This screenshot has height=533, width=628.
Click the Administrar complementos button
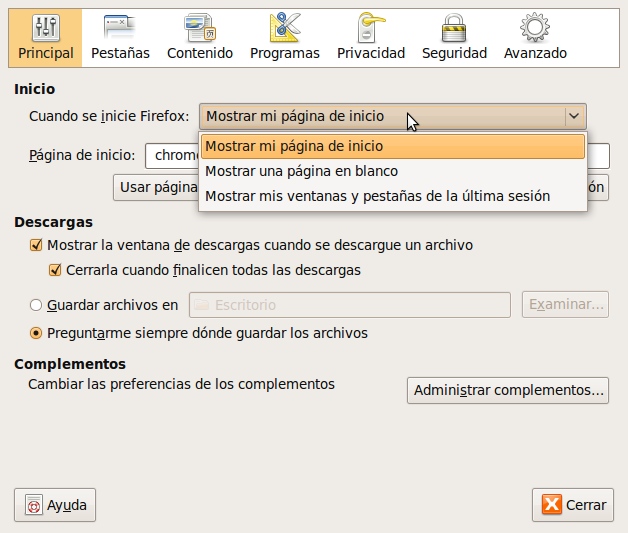tap(508, 390)
